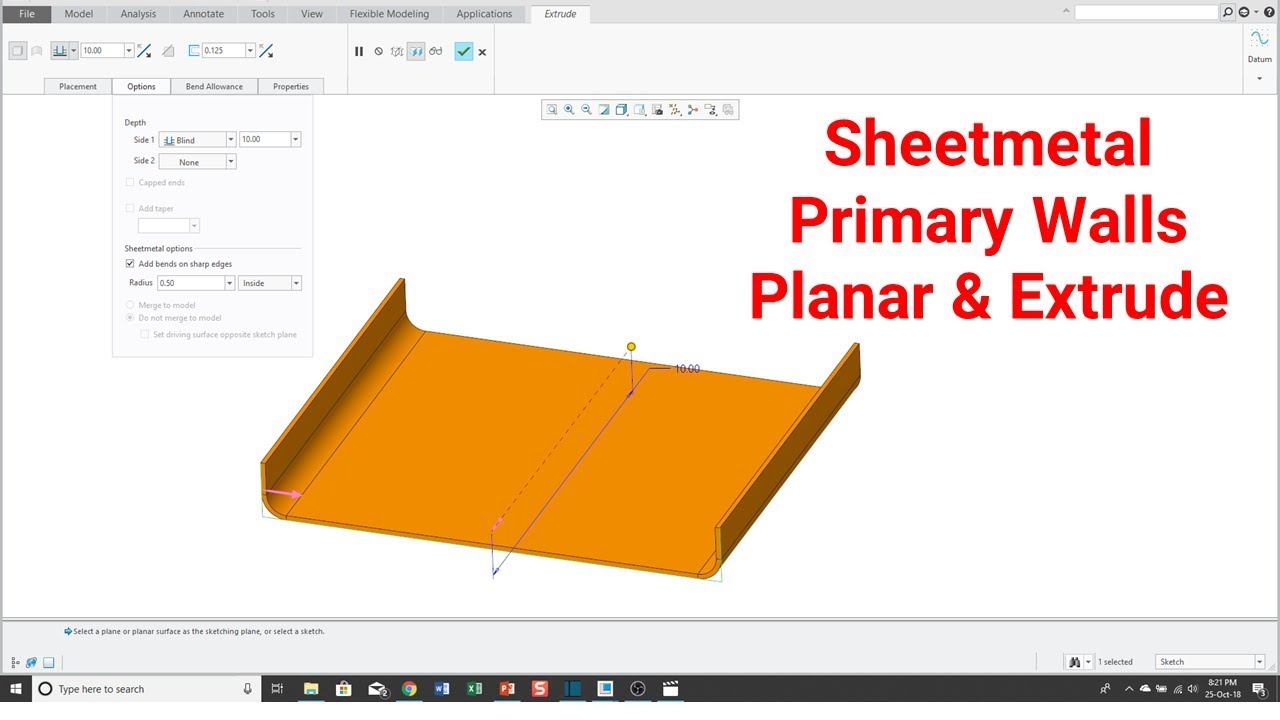Open the Properties panel tab
The height and width of the screenshot is (720, 1280).
point(291,86)
